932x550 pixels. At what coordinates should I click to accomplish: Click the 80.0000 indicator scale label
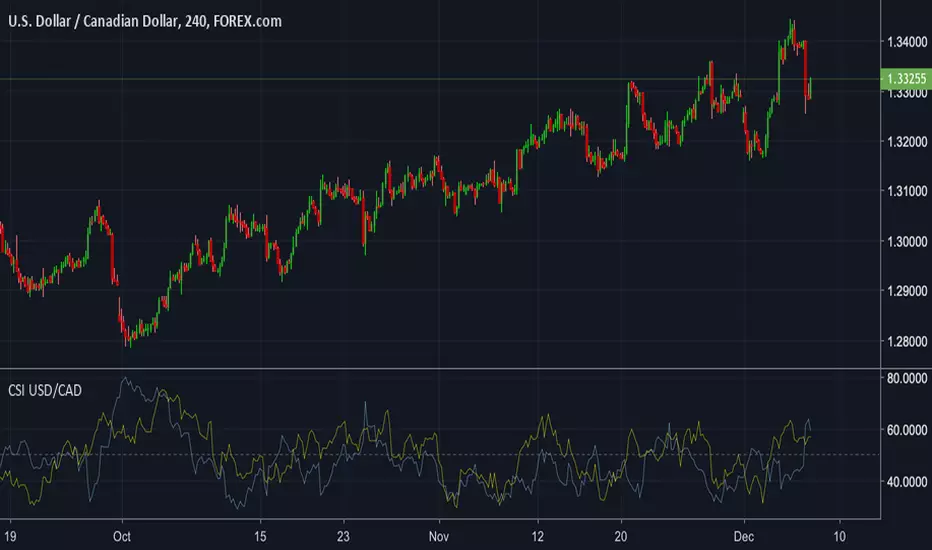pyautogui.click(x=907, y=378)
